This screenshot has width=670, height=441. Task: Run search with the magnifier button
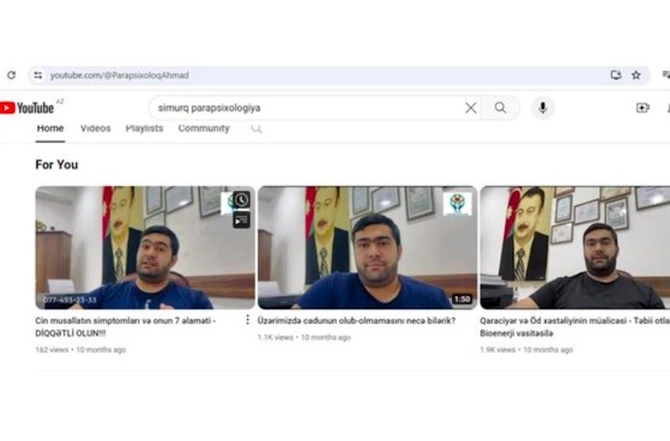coord(500,108)
